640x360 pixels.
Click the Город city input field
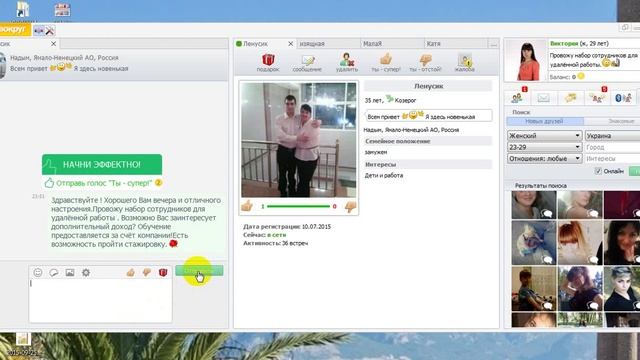[x=612, y=147]
